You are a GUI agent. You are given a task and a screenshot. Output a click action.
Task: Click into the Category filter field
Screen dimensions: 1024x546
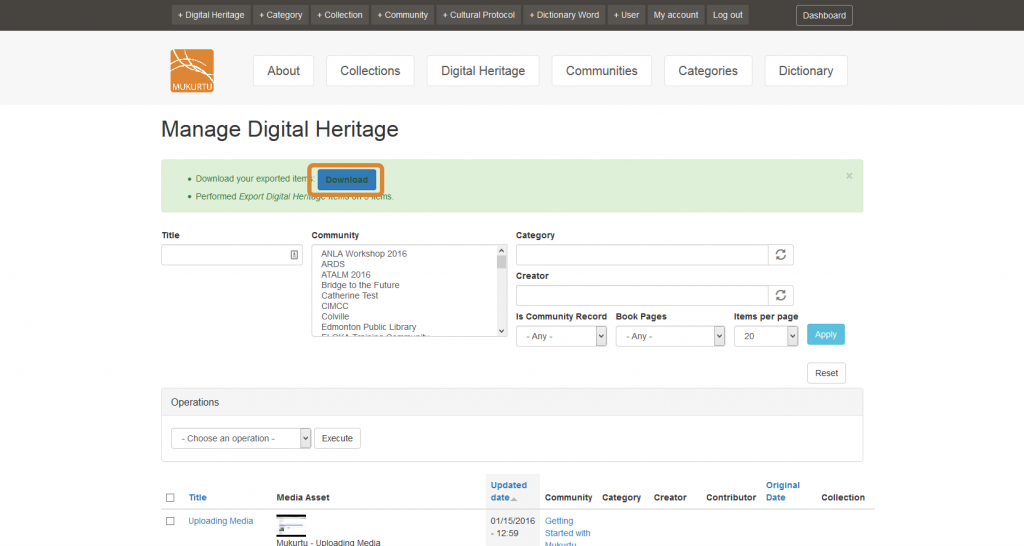pyautogui.click(x=642, y=255)
